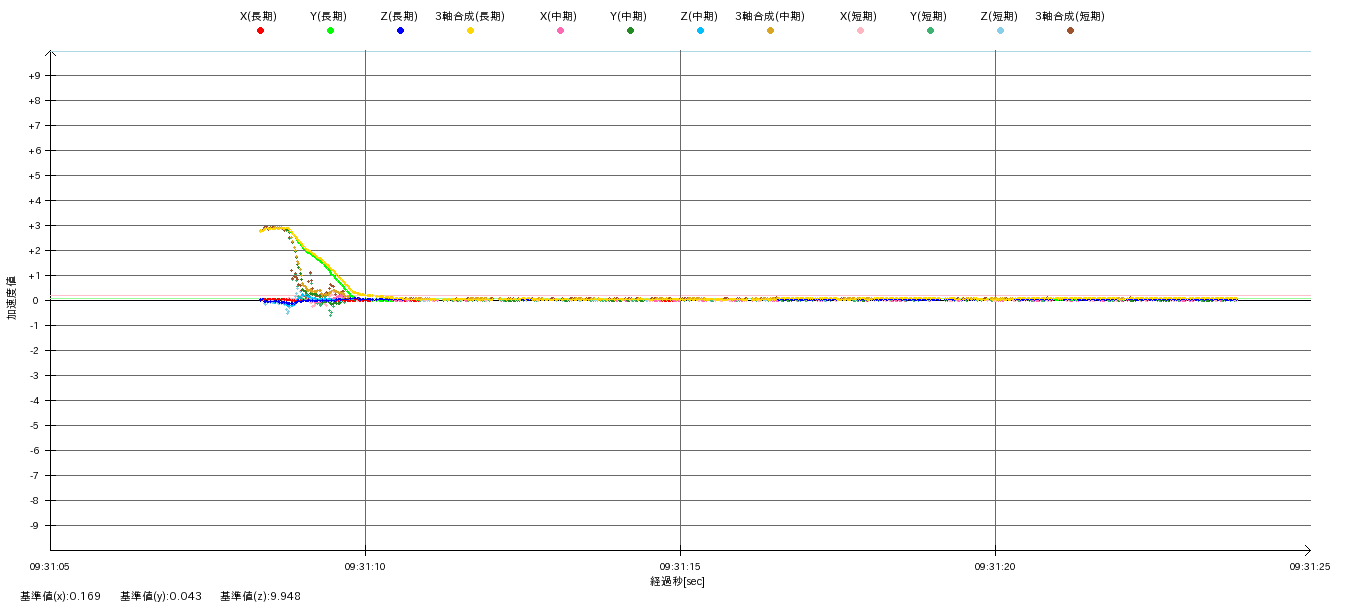Click the yellow 3軸合成(長期) legend marker
Viewport: 1350px width, 610px height.
tap(470, 31)
